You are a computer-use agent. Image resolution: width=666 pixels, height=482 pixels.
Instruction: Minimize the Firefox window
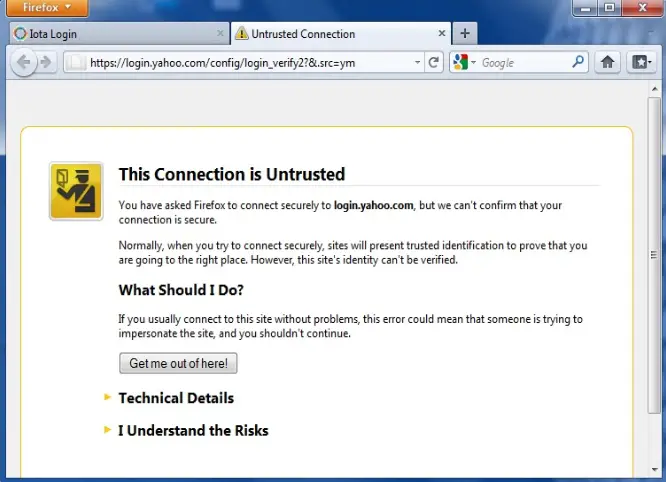pos(586,8)
